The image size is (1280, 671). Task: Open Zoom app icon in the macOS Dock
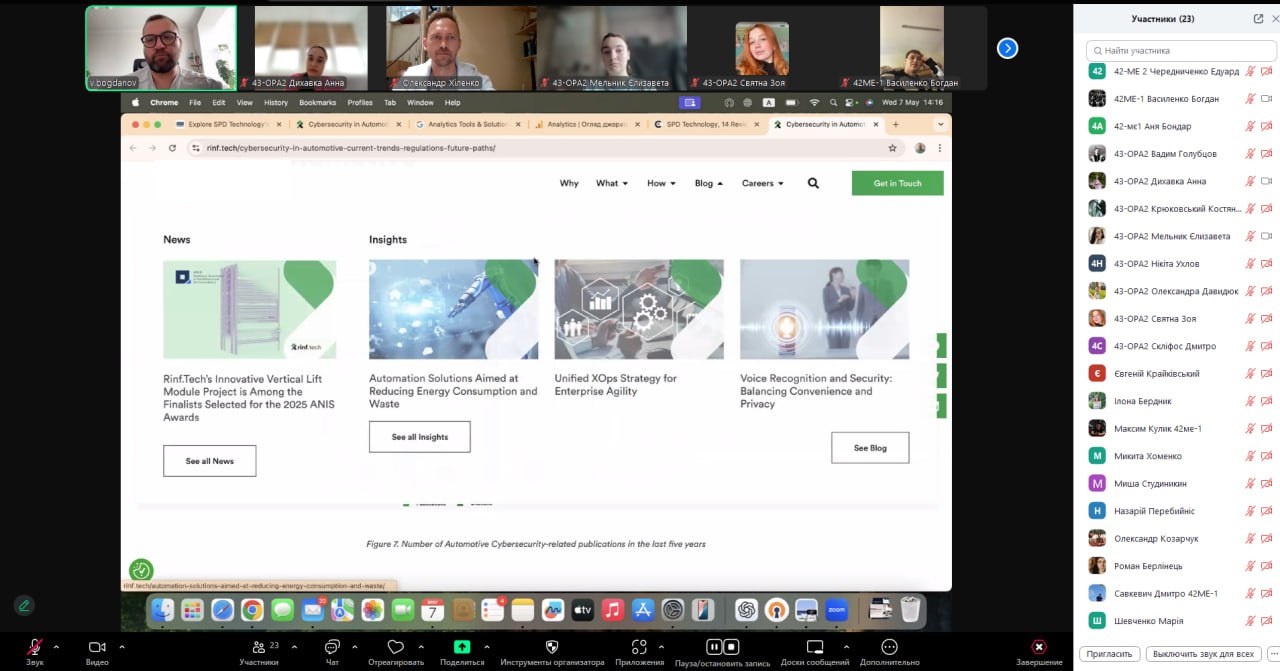[837, 610]
